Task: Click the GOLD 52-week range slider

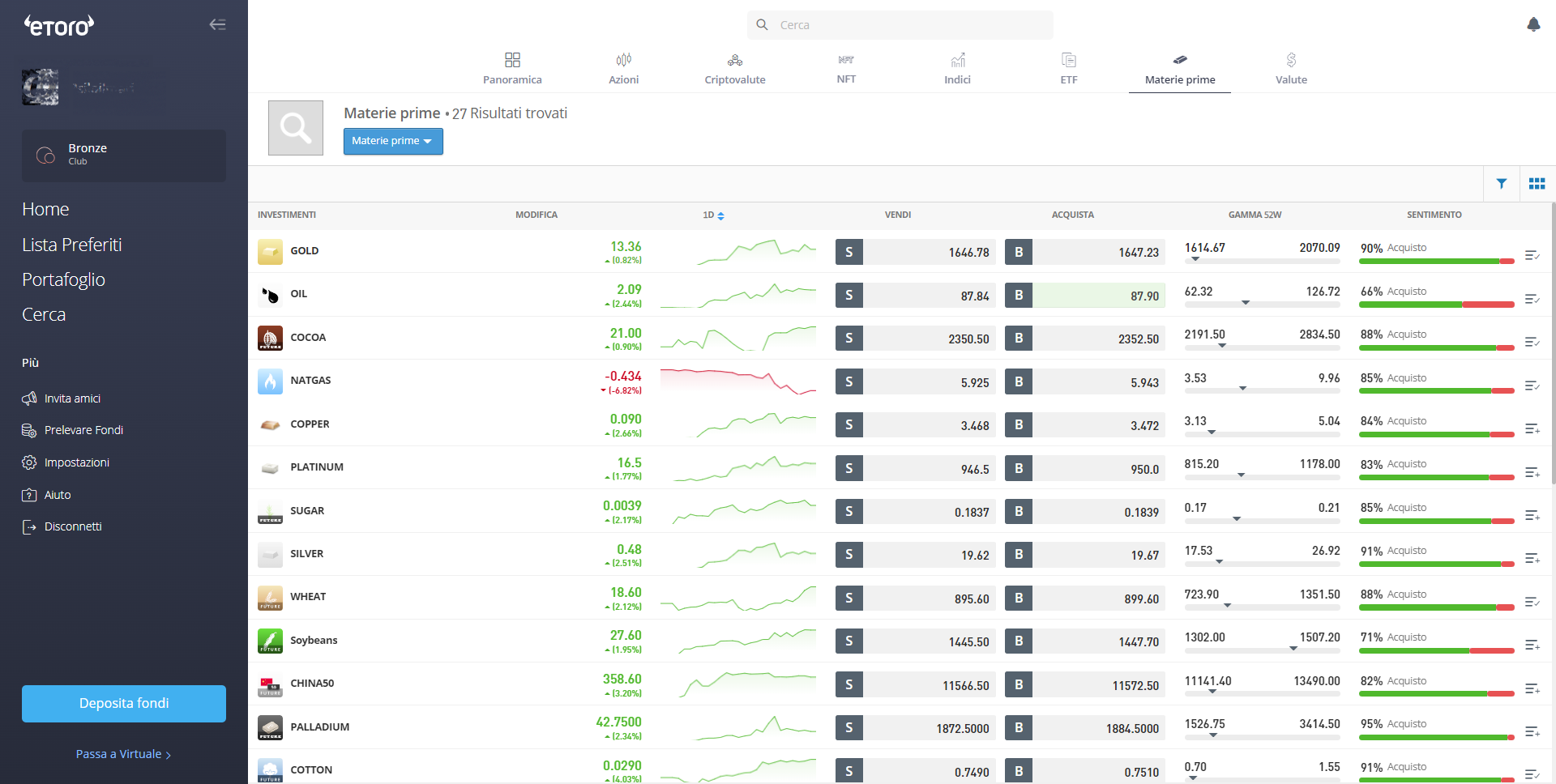Action: click(x=1262, y=260)
